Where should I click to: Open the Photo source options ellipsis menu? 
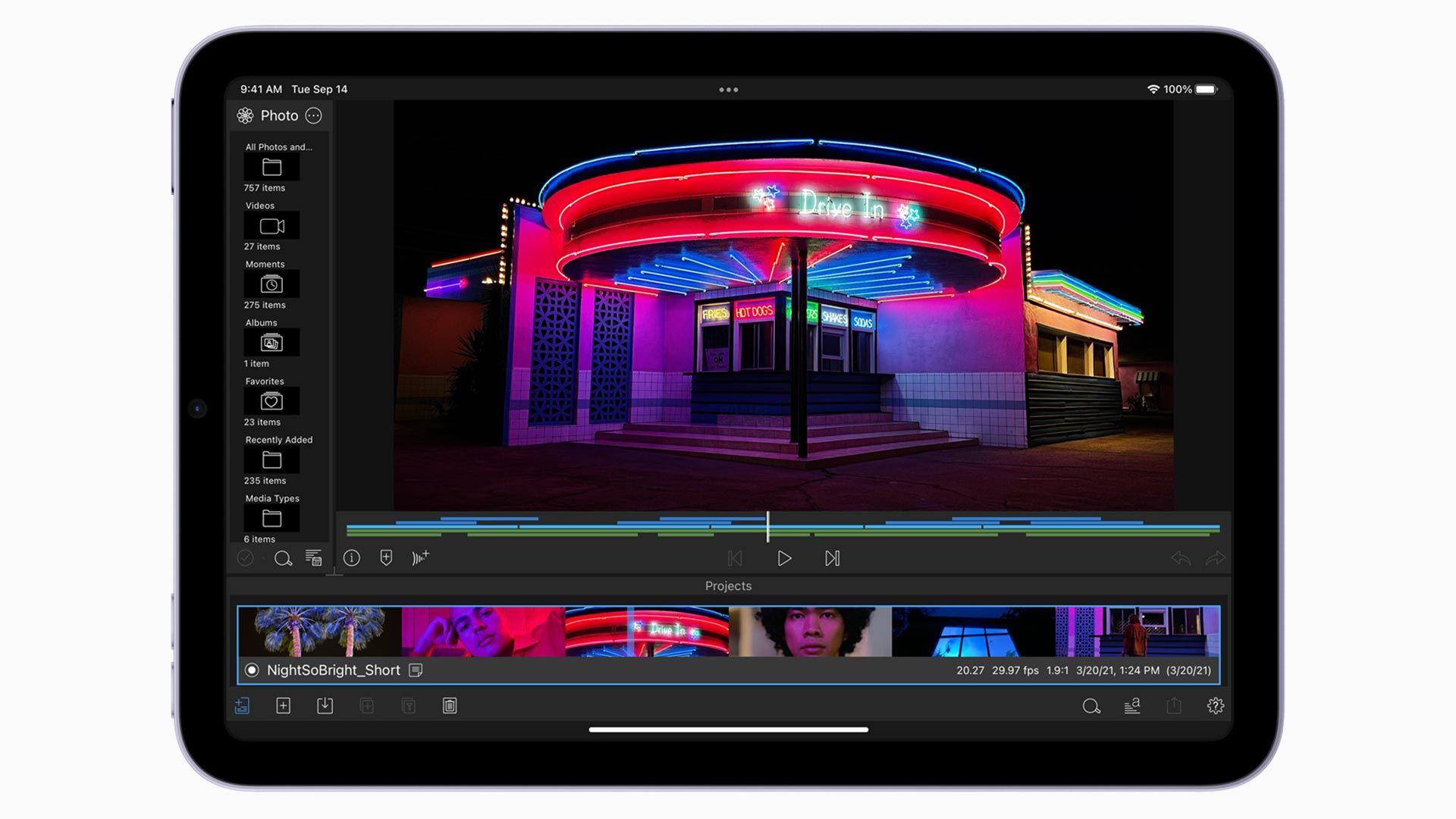[313, 116]
